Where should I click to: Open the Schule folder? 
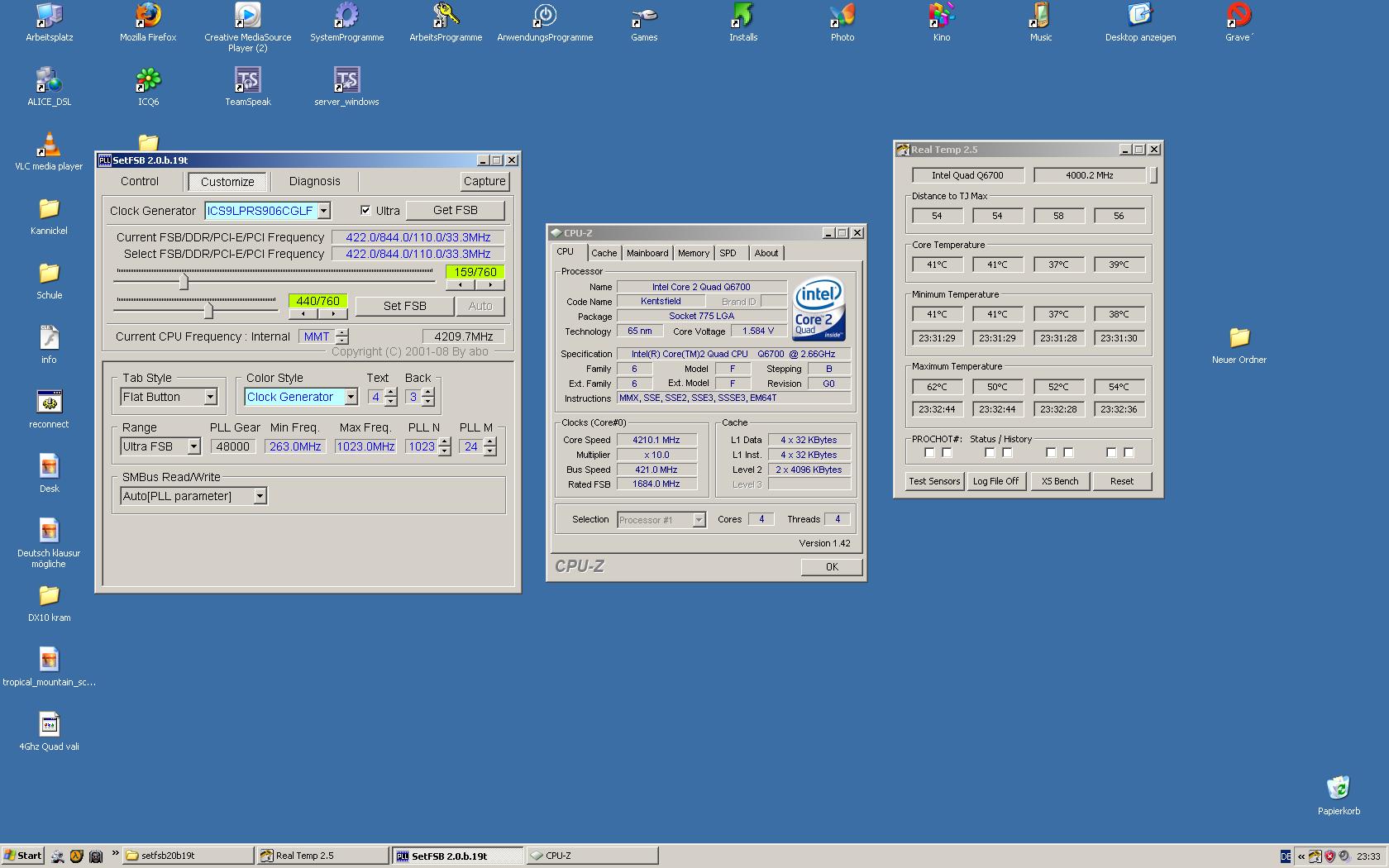coord(49,279)
